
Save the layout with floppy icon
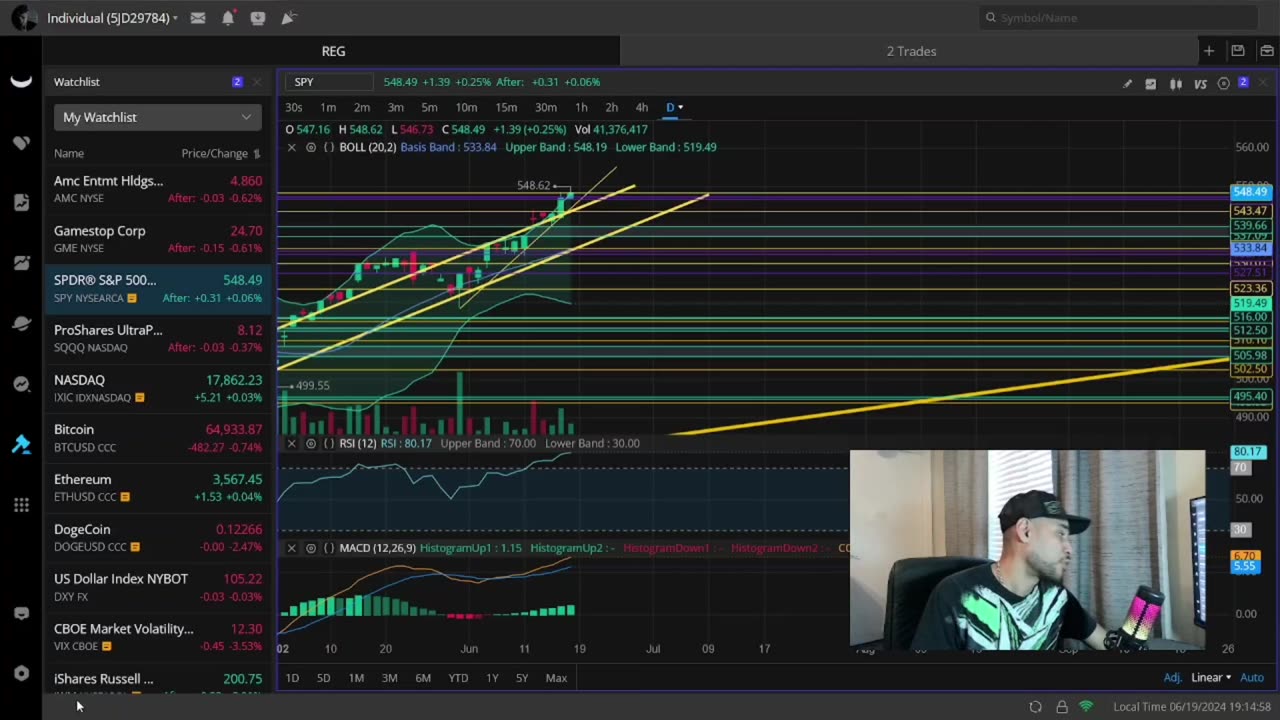click(x=1238, y=51)
